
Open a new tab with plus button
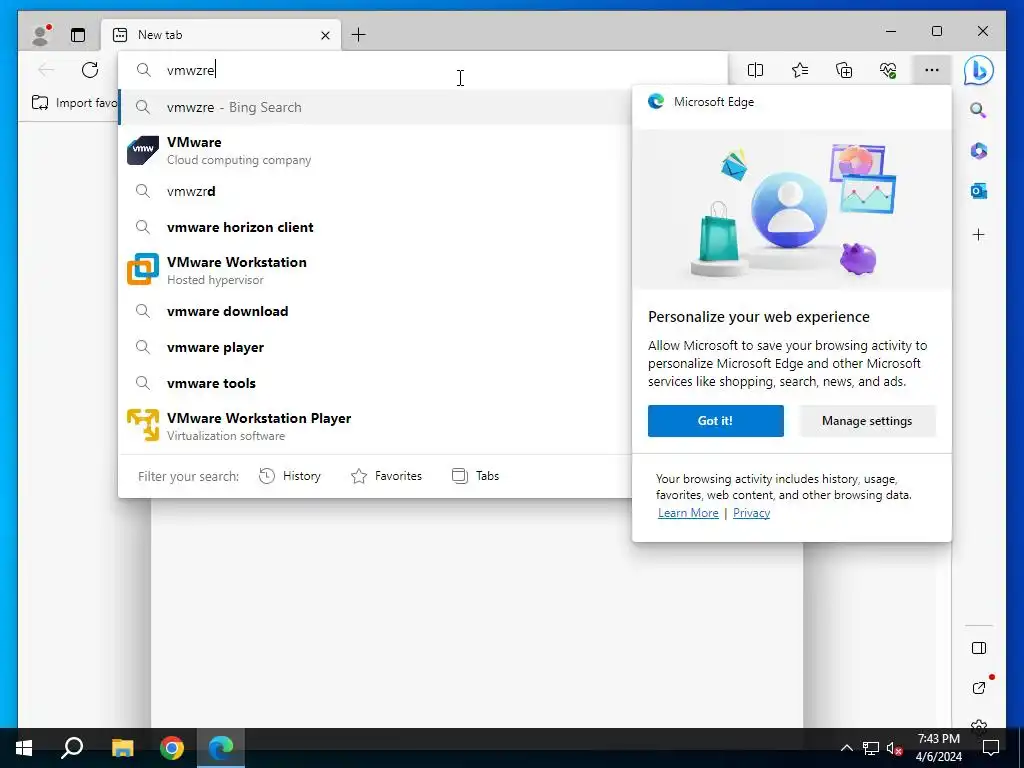click(x=359, y=35)
